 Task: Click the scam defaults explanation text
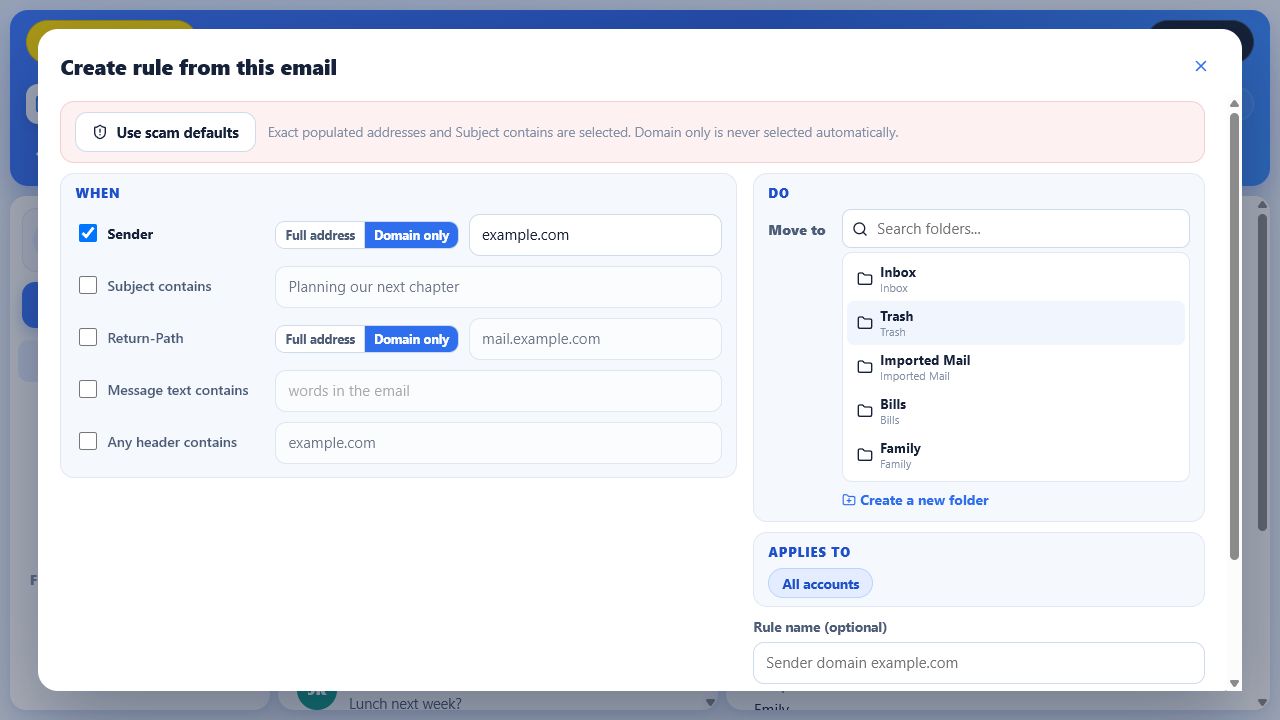point(583,132)
